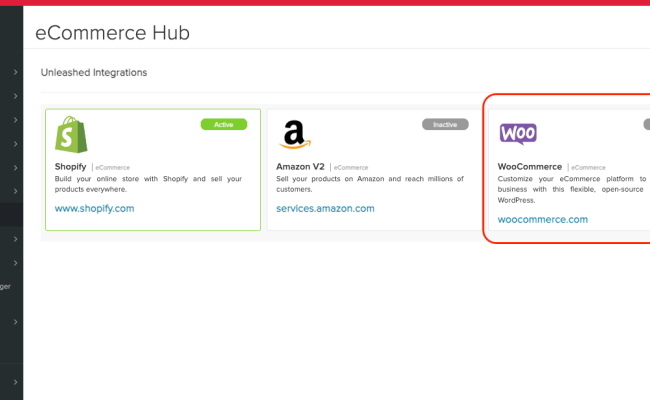
Task: Click the Unleashed Integrations section label
Action: coord(94,73)
